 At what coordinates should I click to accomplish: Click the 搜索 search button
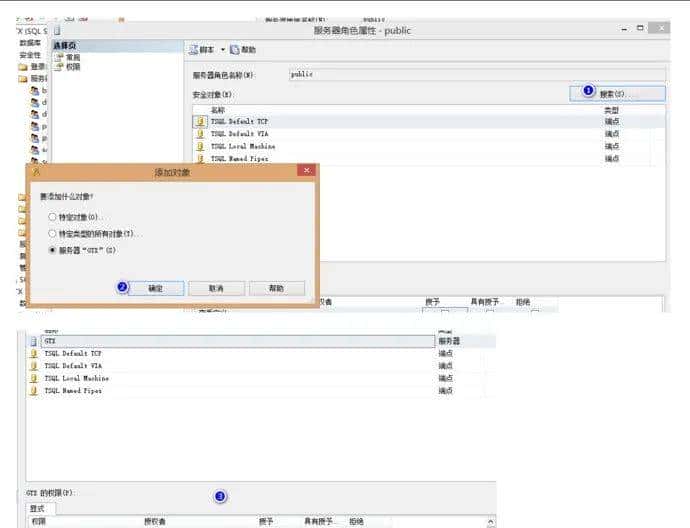pos(617,93)
